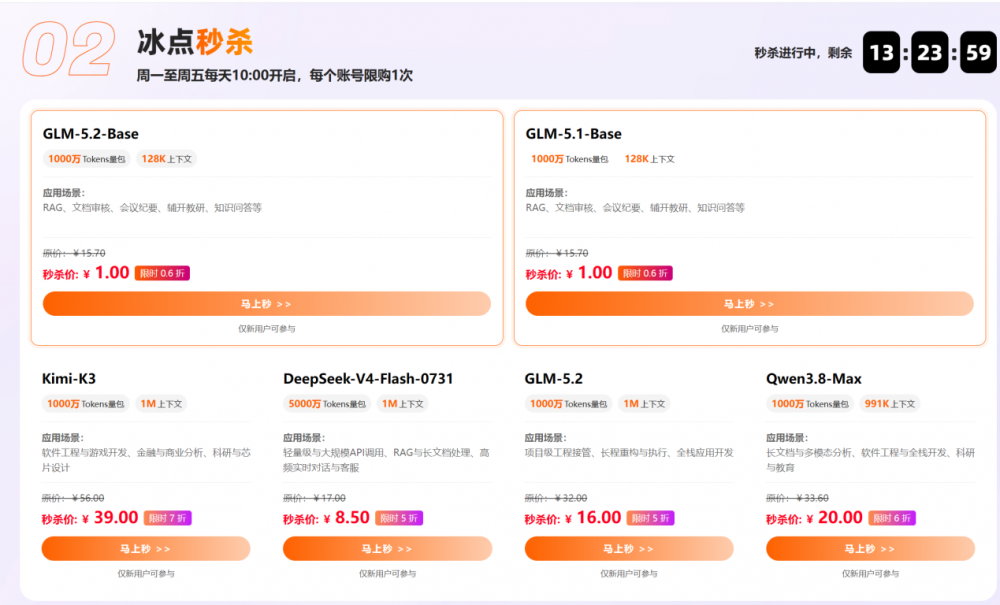Click 马上秒 button under Qwen3.8-Max
1000x605 pixels.
coord(871,548)
